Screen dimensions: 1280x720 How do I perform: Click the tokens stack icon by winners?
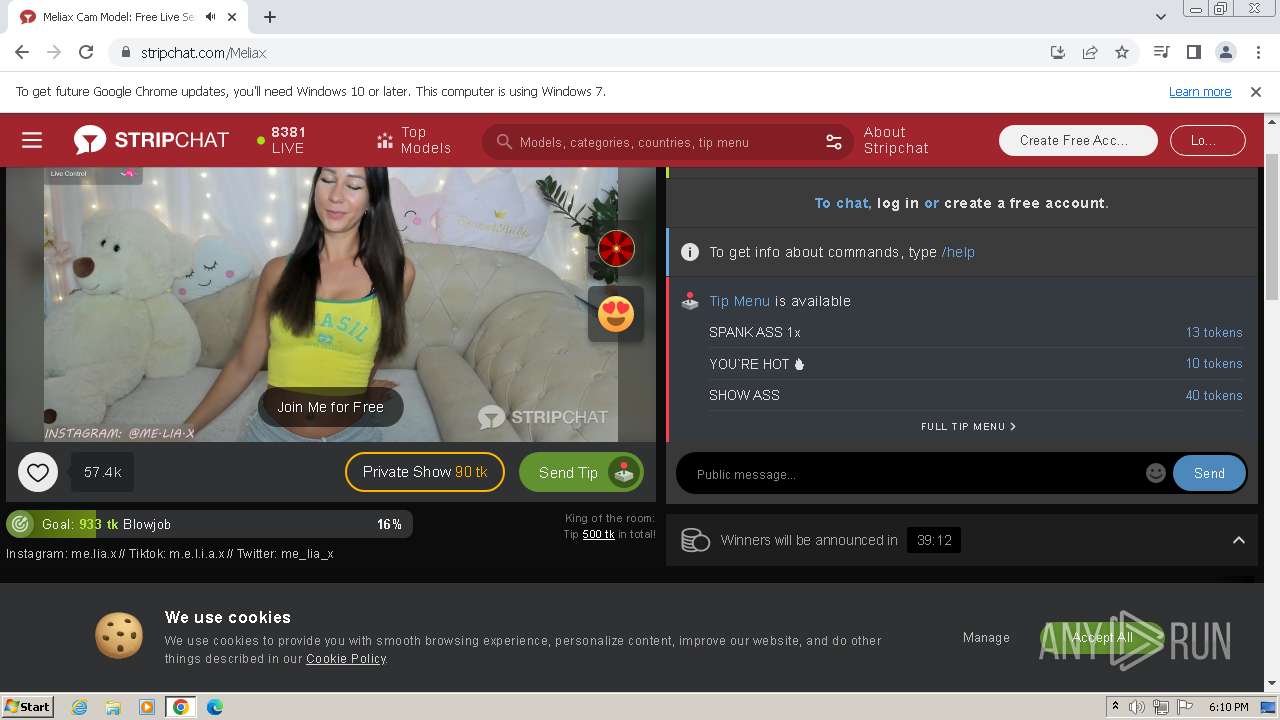click(x=695, y=540)
